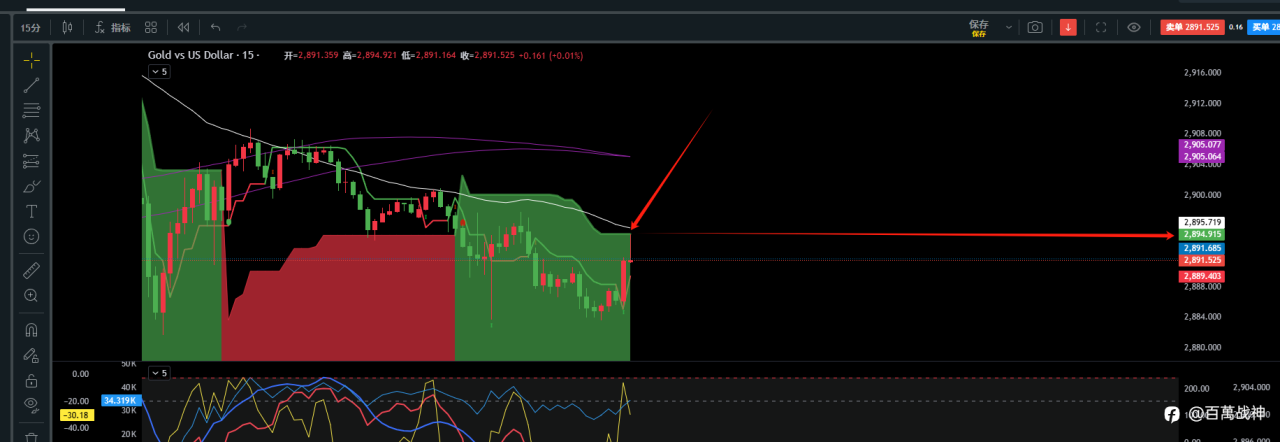Toggle the magnet snap mode
This screenshot has height=442, width=1280.
tap(31, 329)
